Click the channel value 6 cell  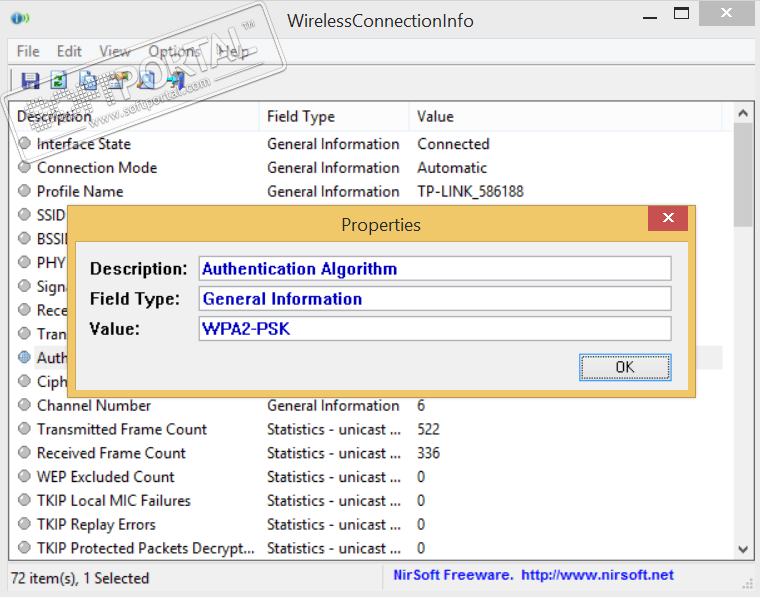[421, 405]
